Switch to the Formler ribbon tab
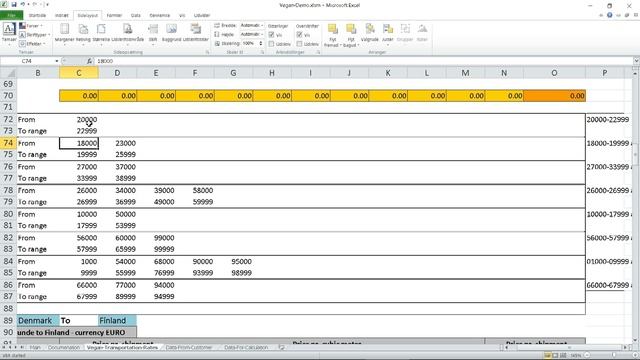The width and height of the screenshot is (640, 360). tap(114, 16)
